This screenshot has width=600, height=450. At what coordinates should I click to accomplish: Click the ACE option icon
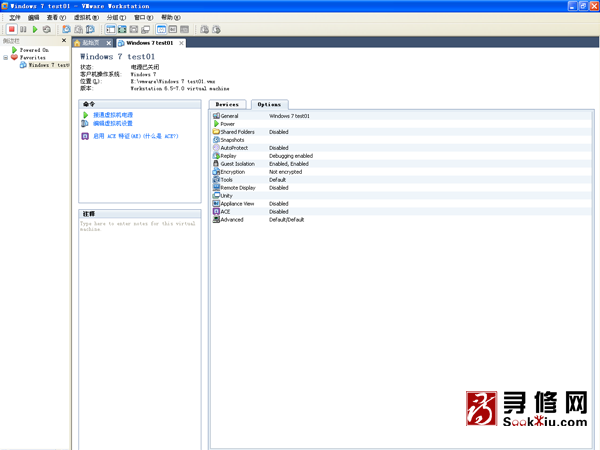[x=216, y=211]
